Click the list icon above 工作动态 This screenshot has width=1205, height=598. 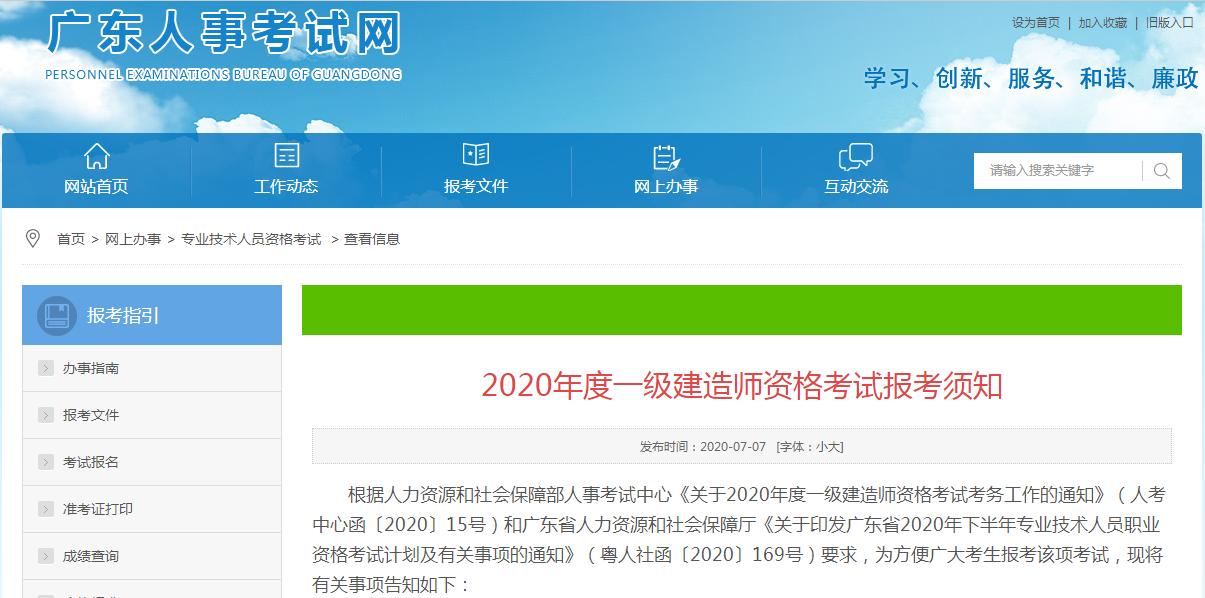286,155
